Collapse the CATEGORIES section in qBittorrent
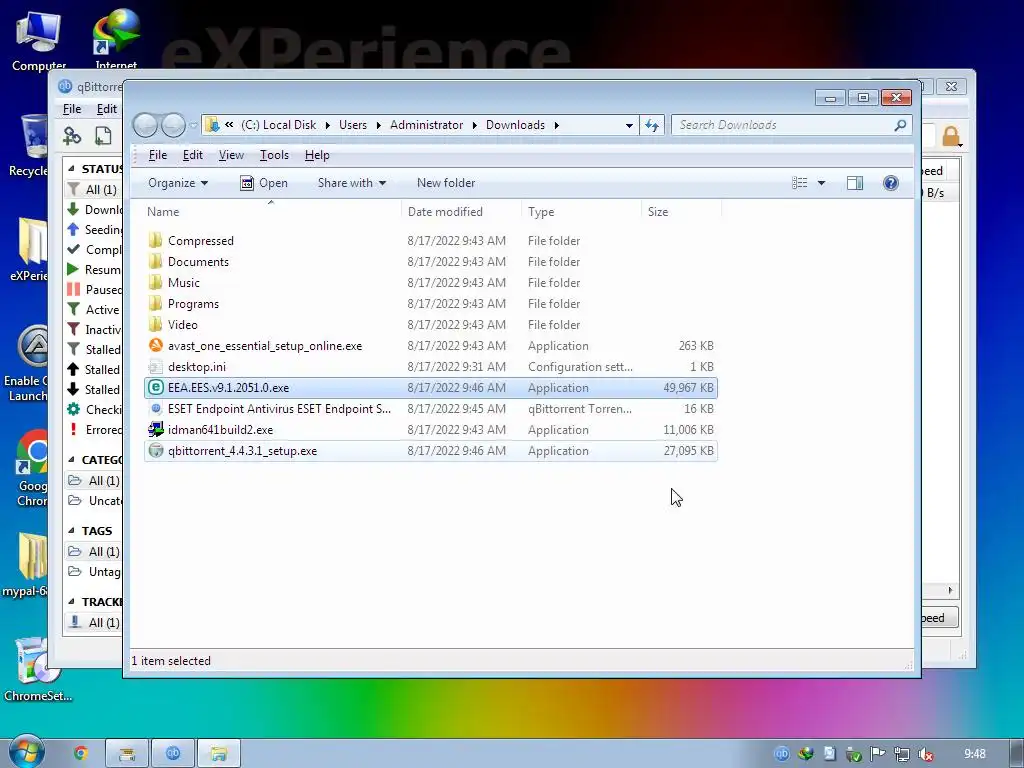Viewport: 1024px width, 768px height. tap(72, 460)
